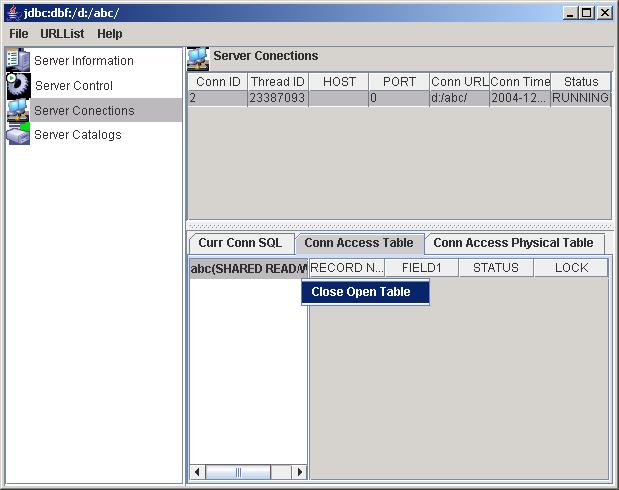Open the Help menu
Screen dimensions: 619x490
coord(110,34)
